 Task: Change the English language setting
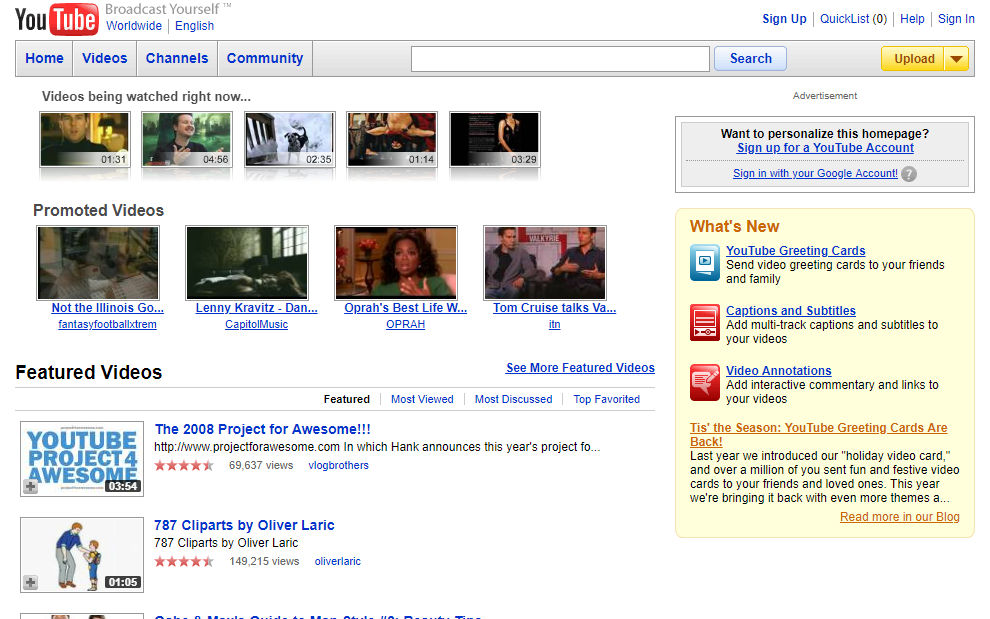point(194,26)
